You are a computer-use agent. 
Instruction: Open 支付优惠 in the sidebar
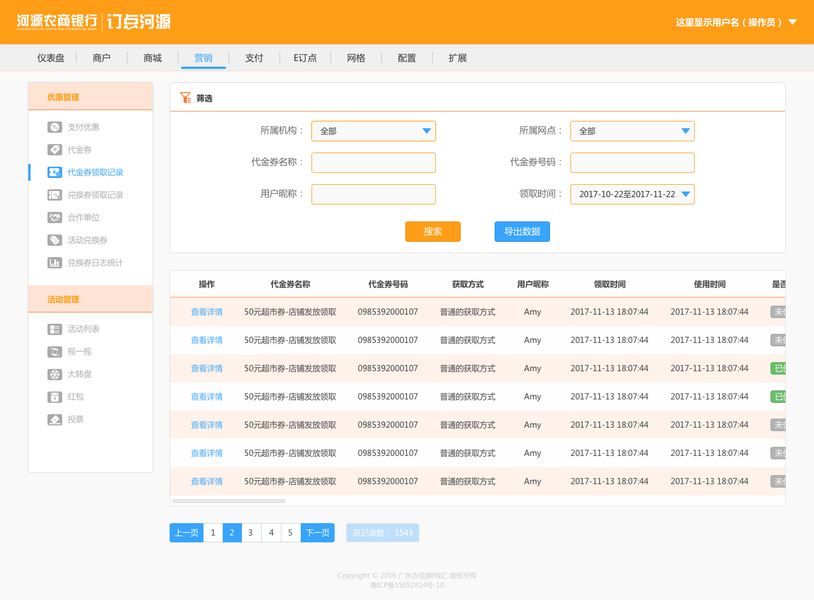83,127
